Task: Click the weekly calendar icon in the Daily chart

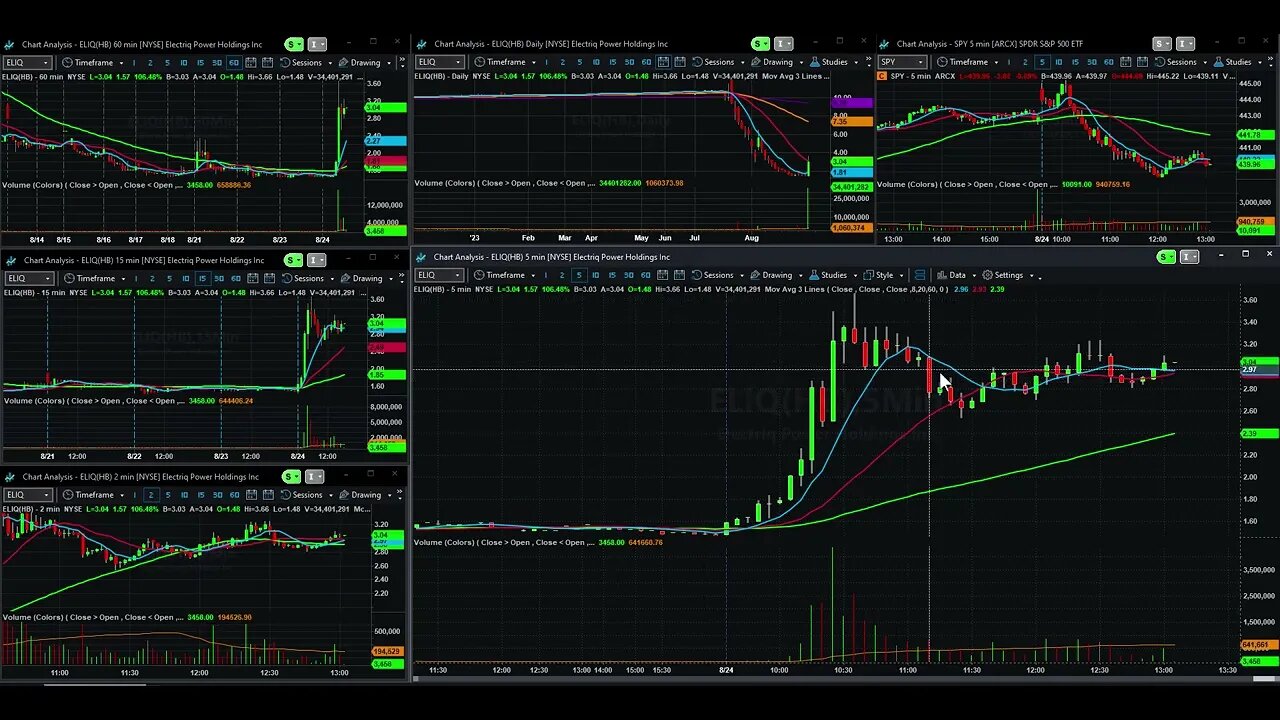Action: tap(680, 62)
